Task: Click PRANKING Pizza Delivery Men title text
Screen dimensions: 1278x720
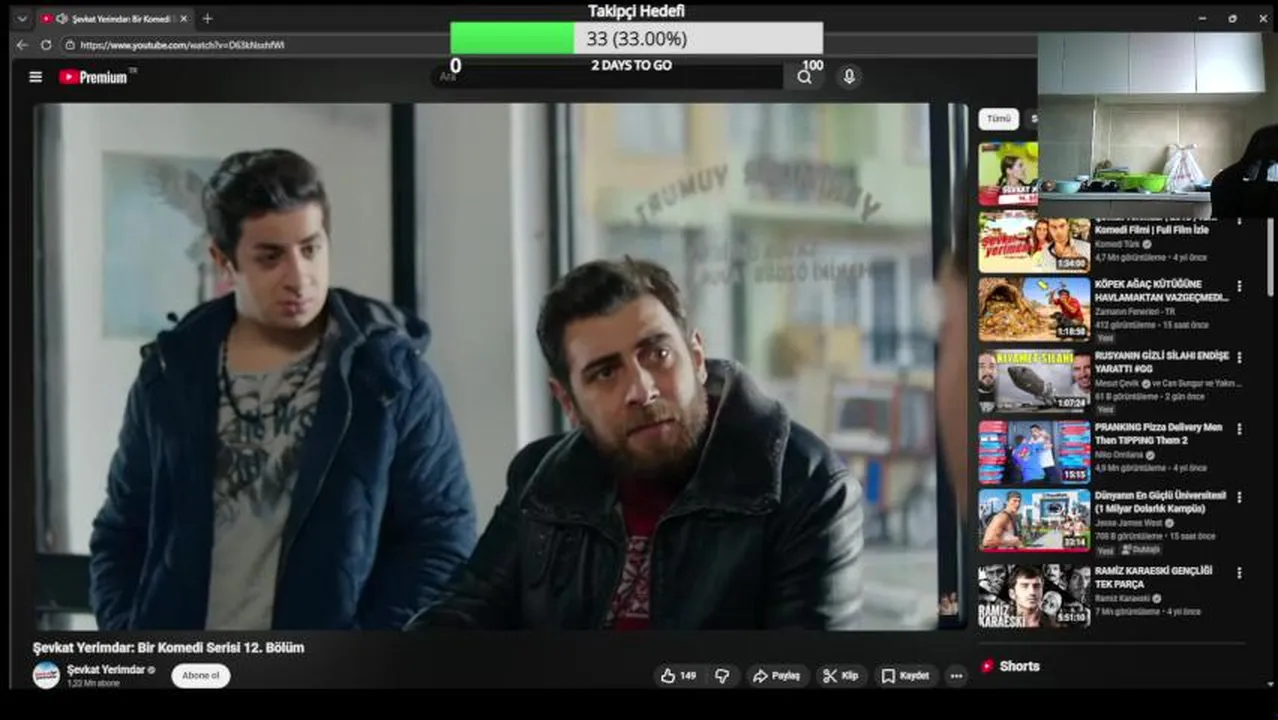Action: (x=1158, y=433)
